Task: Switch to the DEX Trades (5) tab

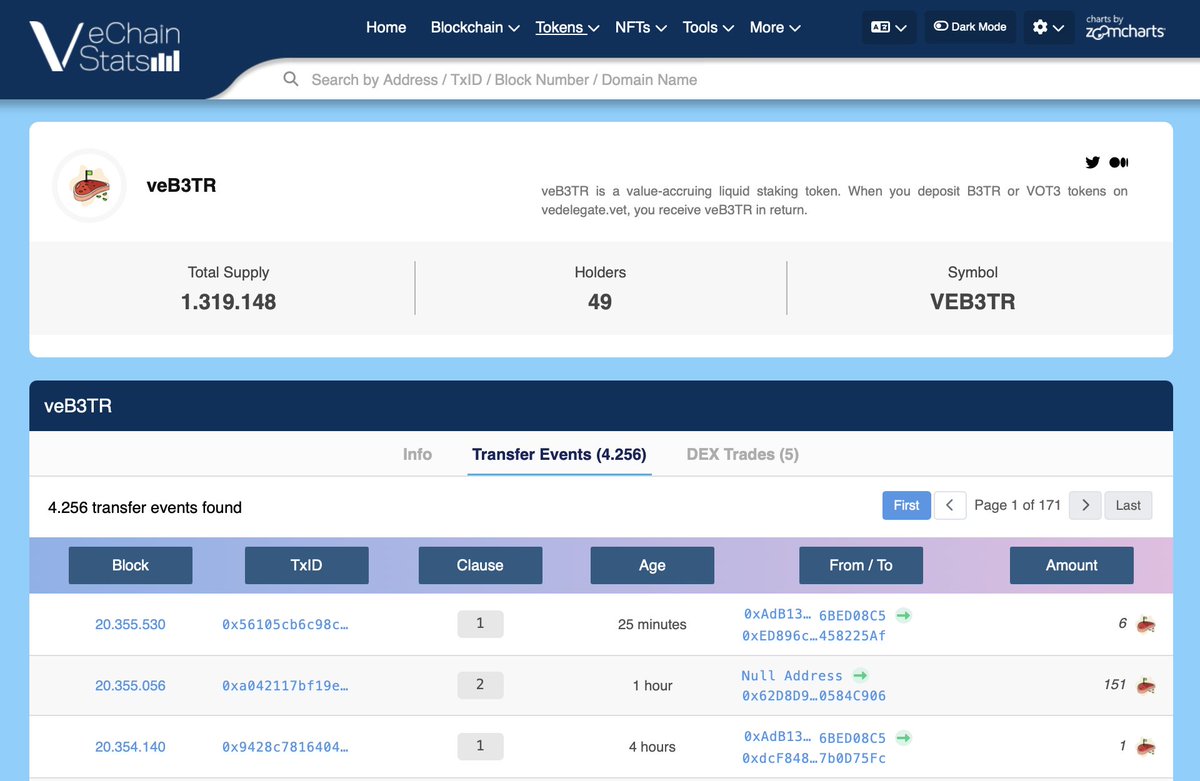Action: 742,454
